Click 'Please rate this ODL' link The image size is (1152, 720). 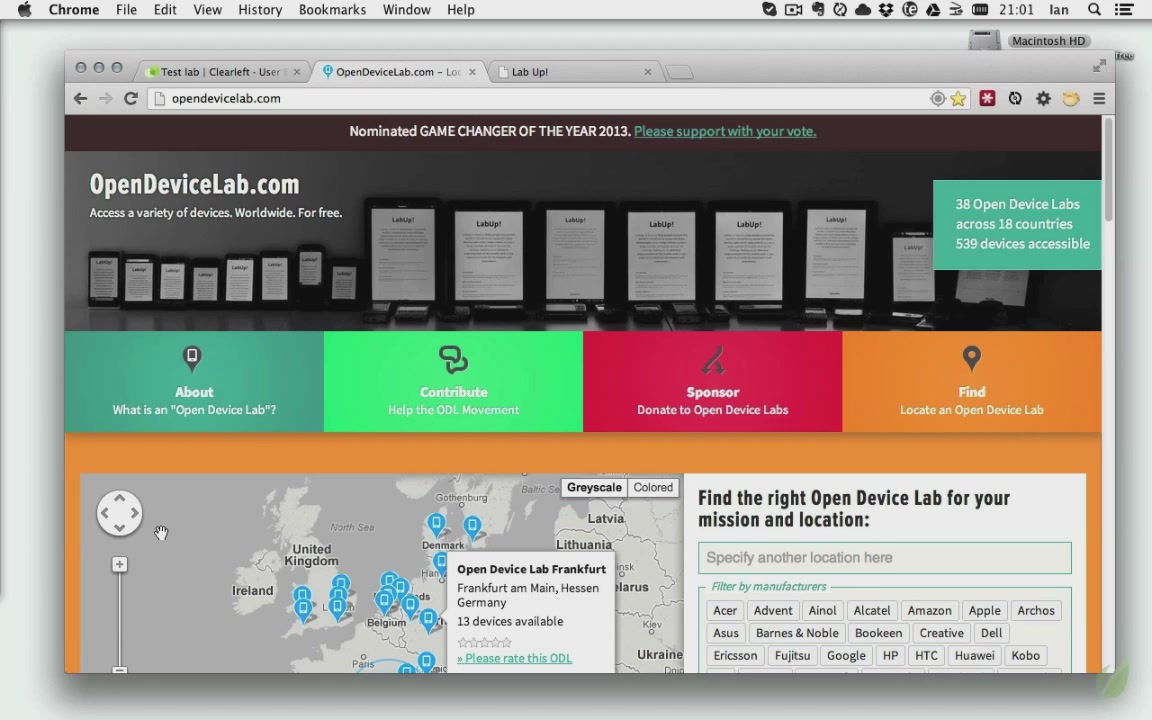tap(514, 658)
